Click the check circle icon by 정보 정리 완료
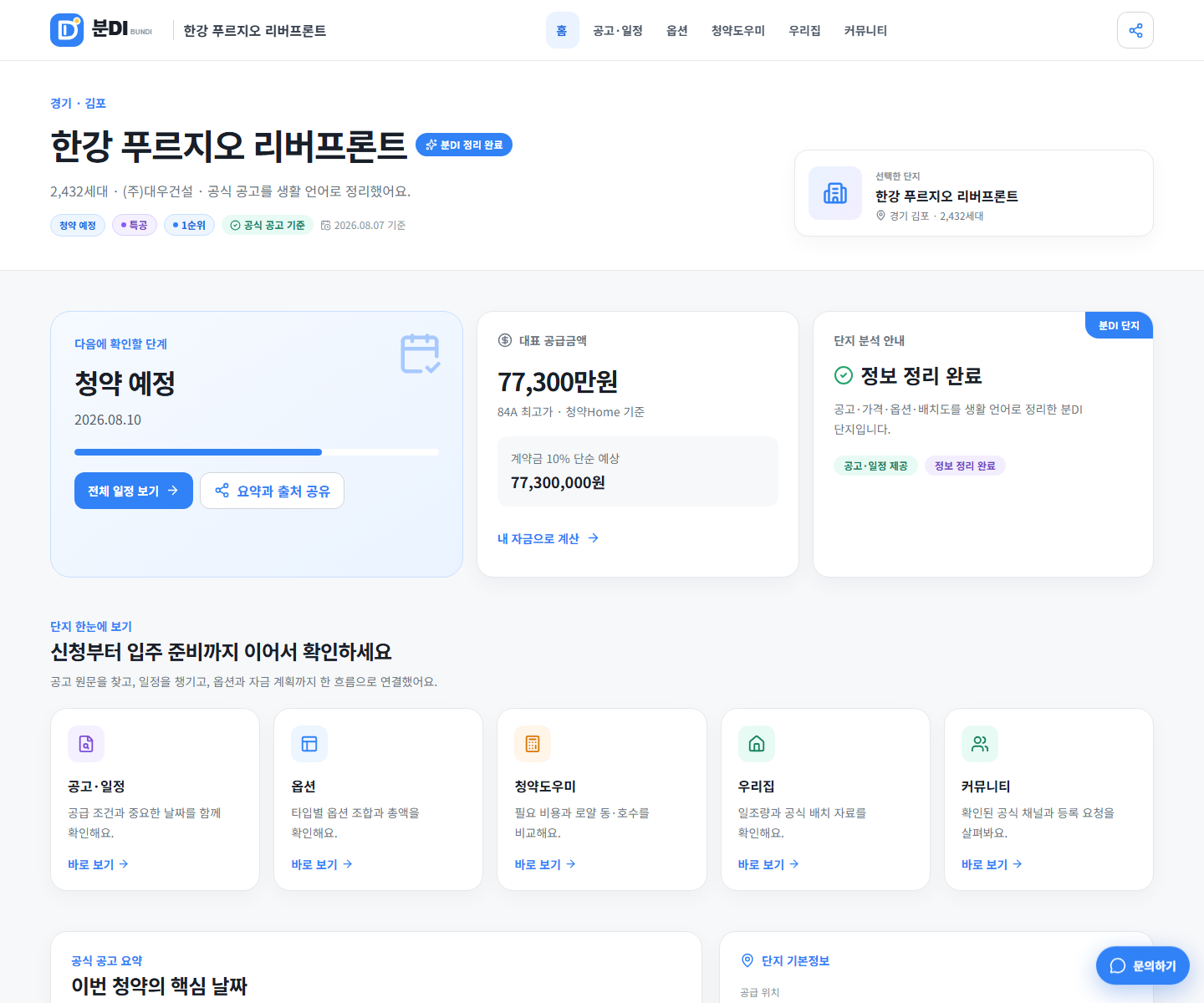 844,375
